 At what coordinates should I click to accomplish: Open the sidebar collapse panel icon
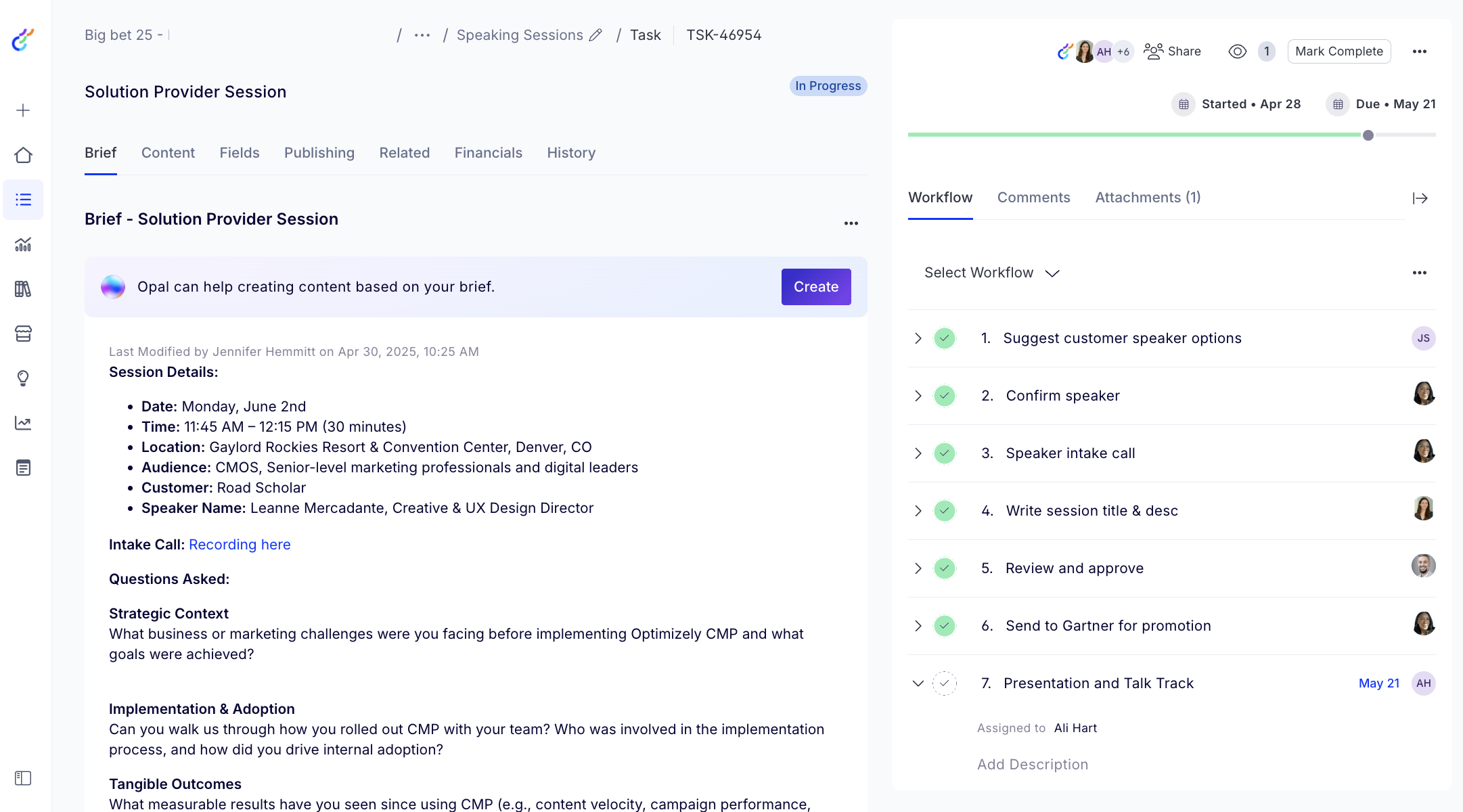[23, 778]
